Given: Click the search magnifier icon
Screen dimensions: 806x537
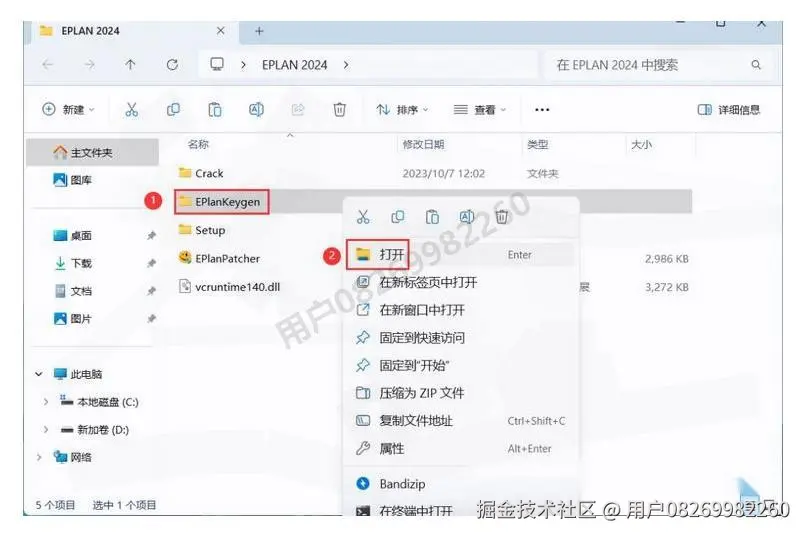Looking at the screenshot, I should (x=756, y=65).
